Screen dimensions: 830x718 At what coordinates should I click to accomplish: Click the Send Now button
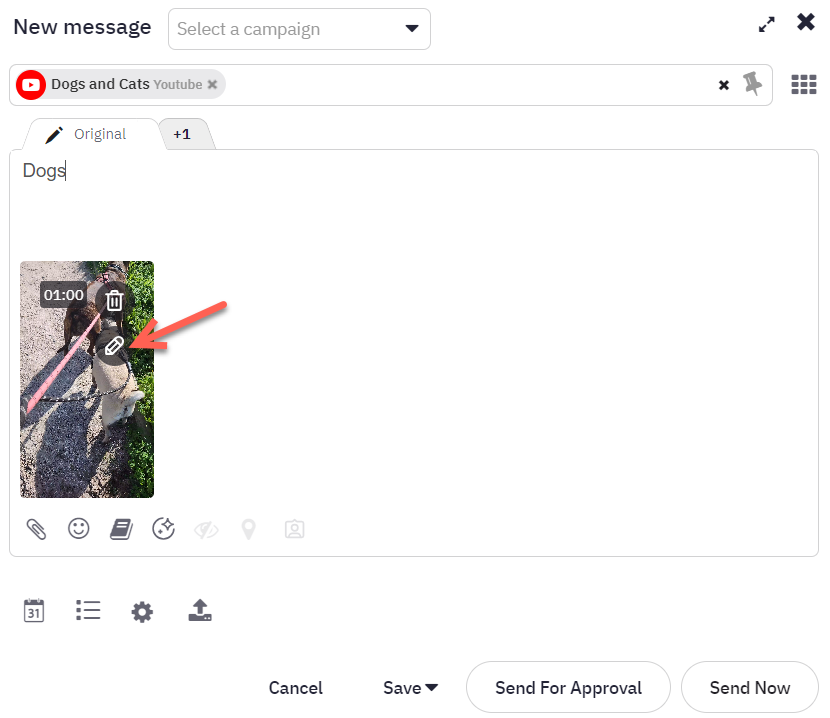[750, 687]
